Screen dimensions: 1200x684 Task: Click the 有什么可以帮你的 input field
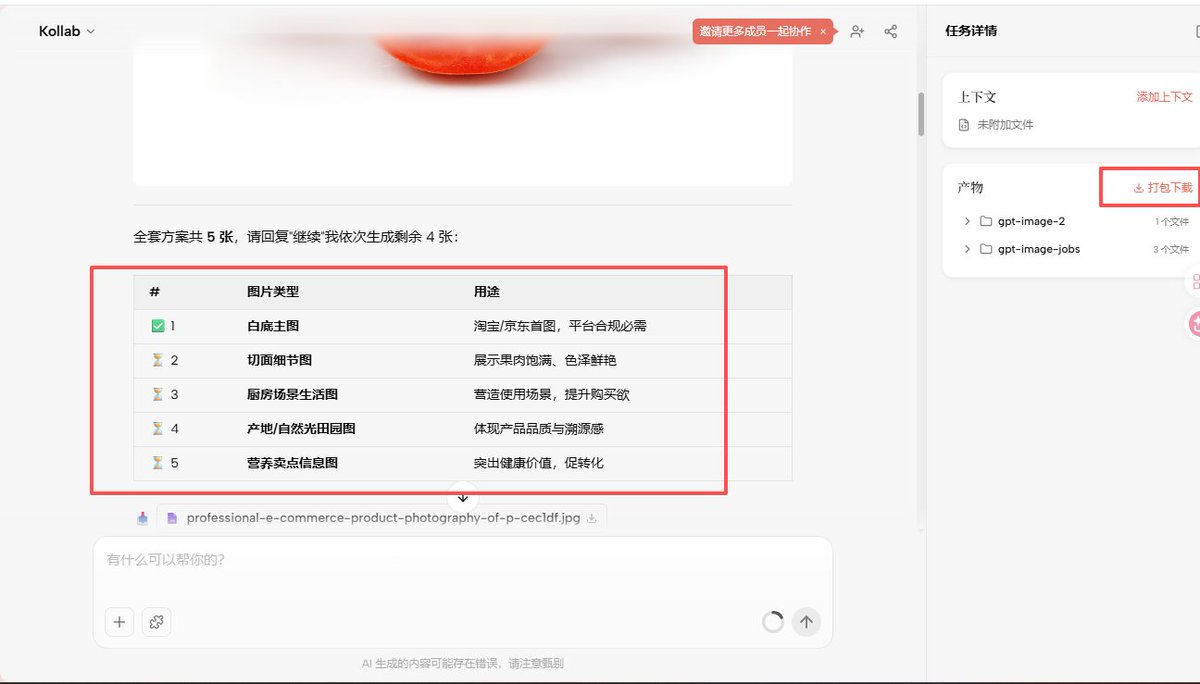[300, 562]
